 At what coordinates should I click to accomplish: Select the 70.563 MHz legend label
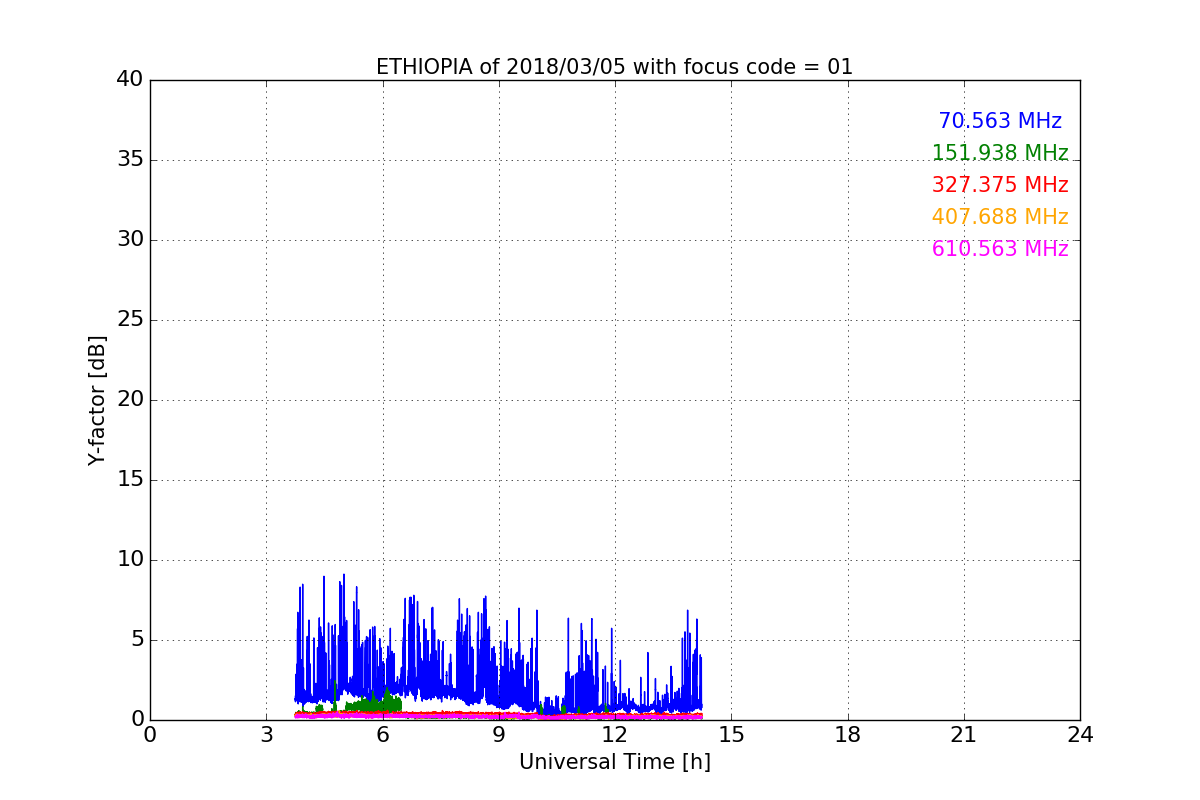point(1000,121)
